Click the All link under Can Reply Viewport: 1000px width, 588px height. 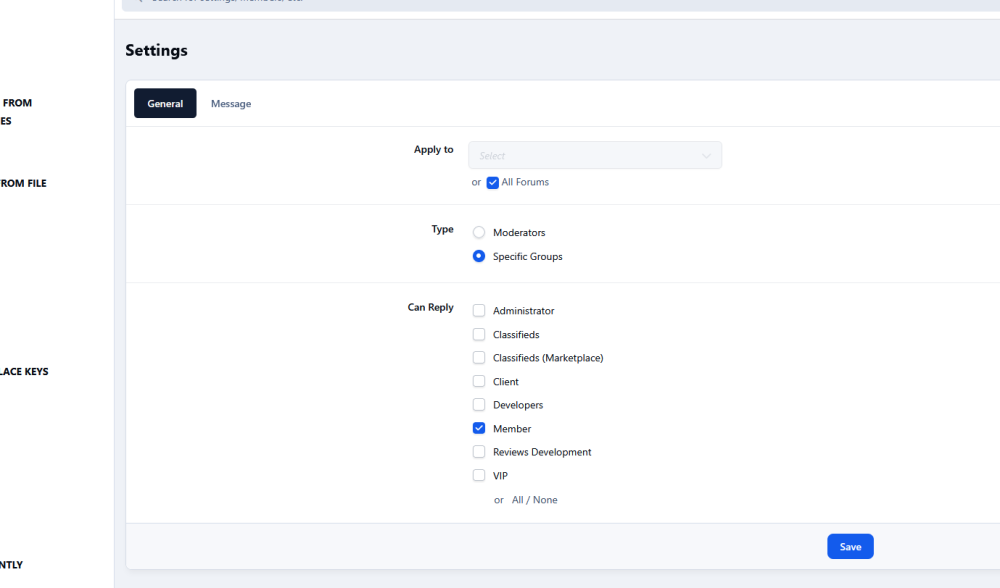517,500
